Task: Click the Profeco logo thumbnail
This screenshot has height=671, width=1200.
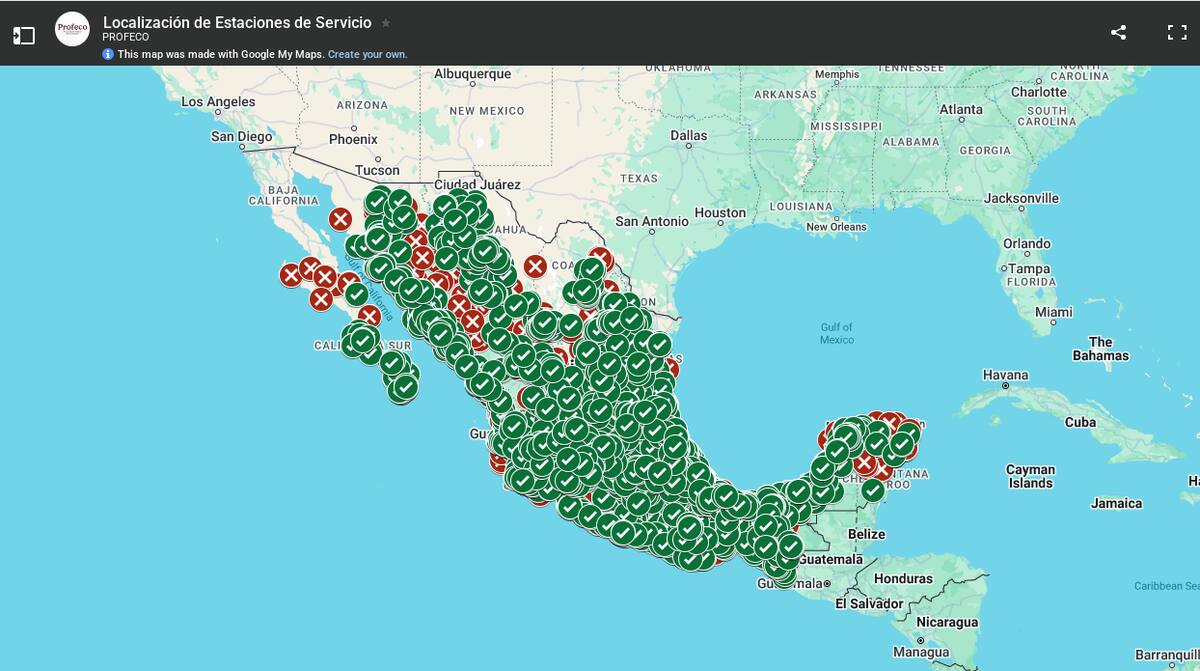Action: (72, 29)
